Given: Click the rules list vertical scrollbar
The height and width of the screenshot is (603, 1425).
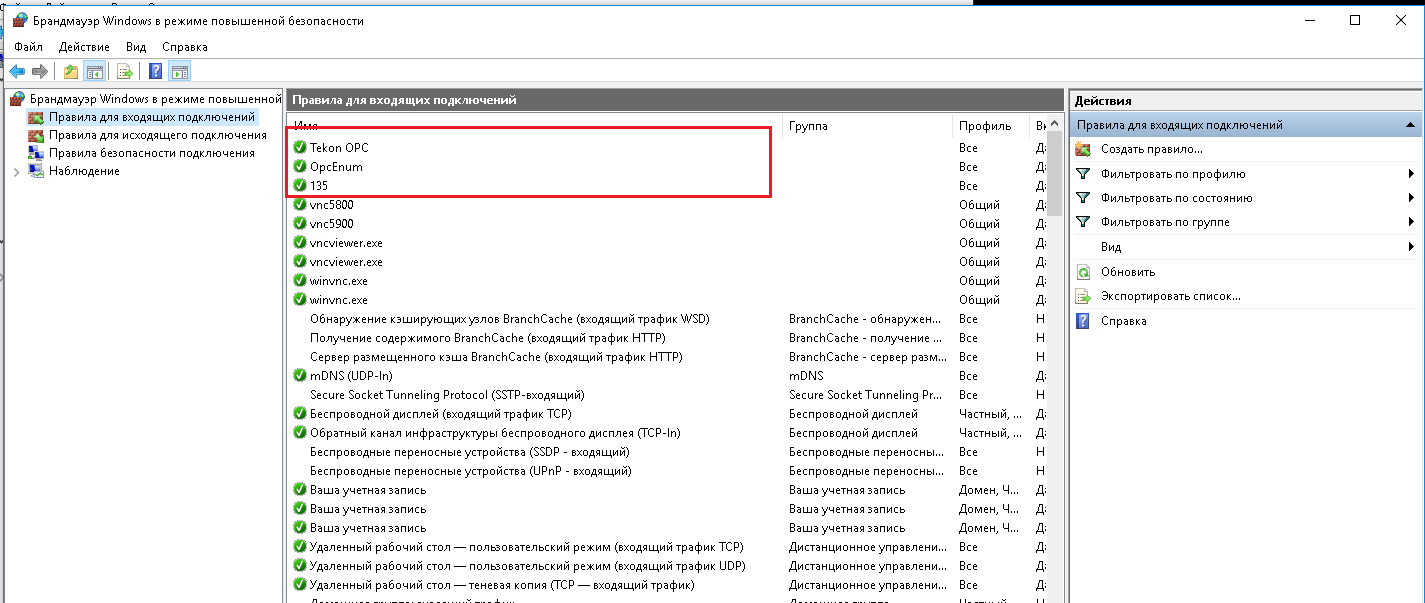Looking at the screenshot, I should (x=1054, y=400).
